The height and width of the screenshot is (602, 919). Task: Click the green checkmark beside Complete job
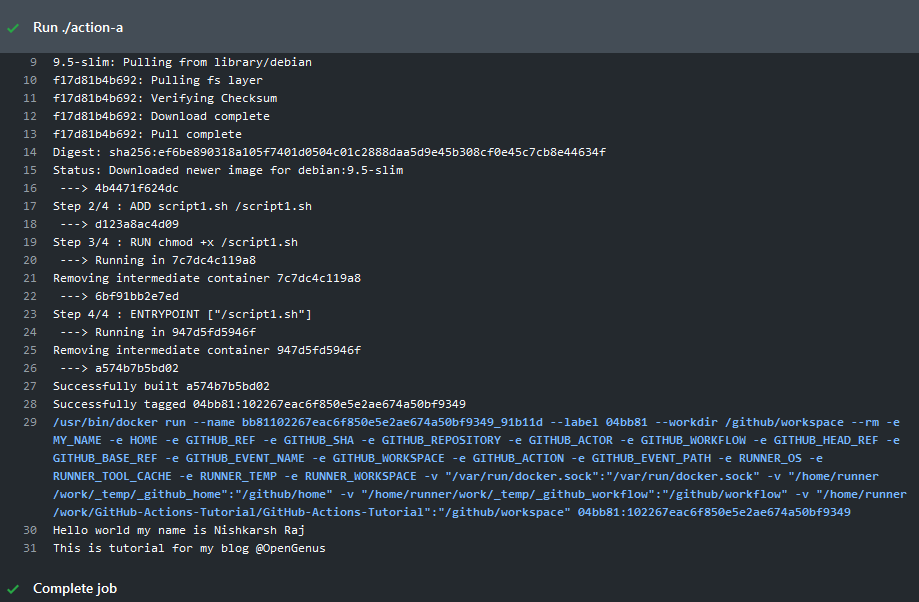click(13, 589)
